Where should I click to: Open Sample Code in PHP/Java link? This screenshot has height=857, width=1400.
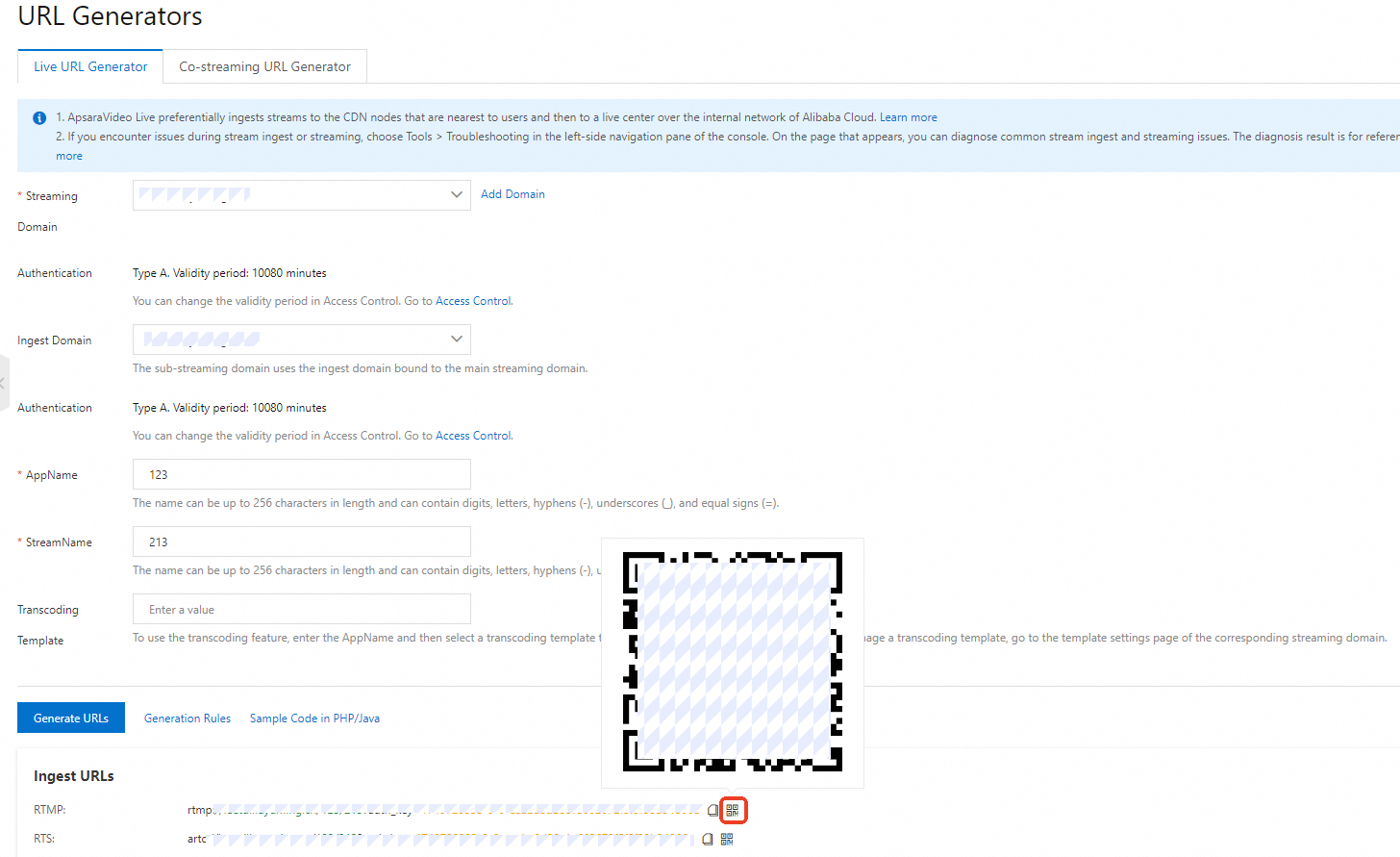tap(314, 718)
